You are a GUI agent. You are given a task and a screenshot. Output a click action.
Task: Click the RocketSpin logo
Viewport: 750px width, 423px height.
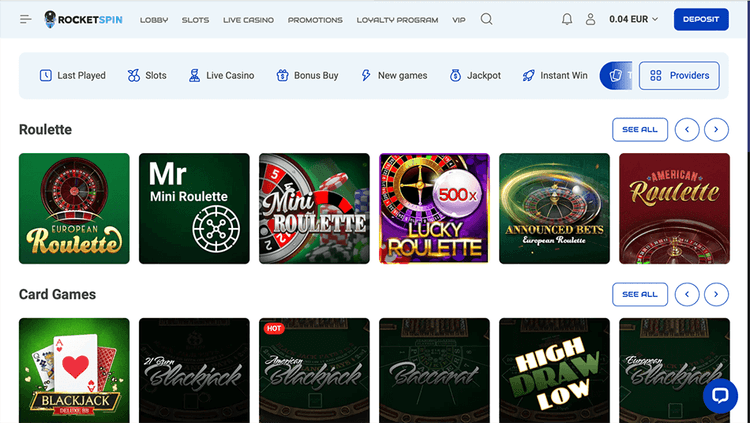tap(83, 19)
